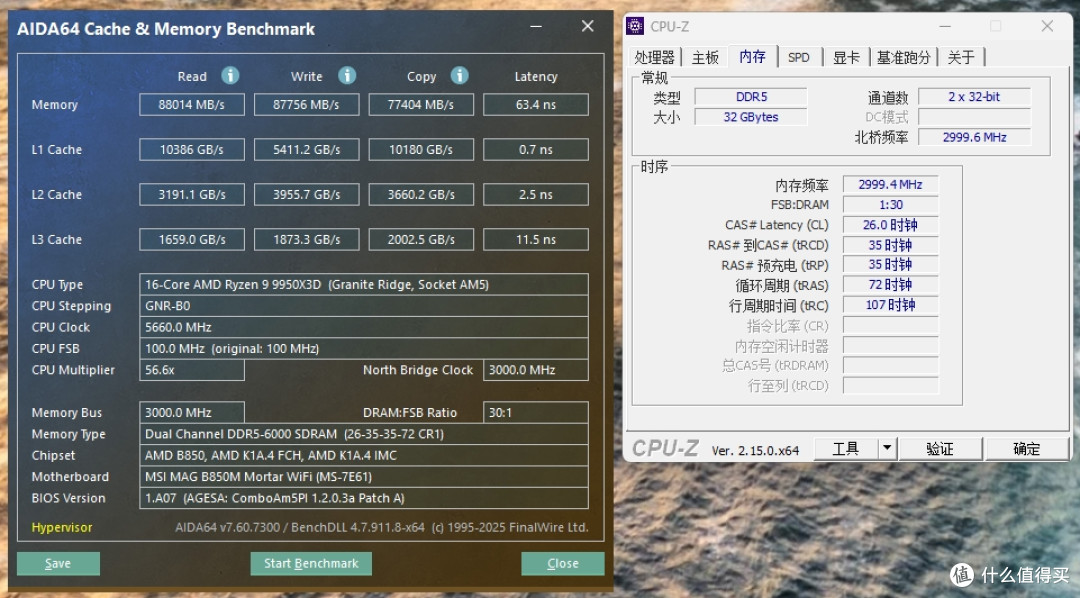This screenshot has height=598, width=1080.
Task: Click the CAS# Latency 26.0 时钟 field
Action: tap(891, 225)
